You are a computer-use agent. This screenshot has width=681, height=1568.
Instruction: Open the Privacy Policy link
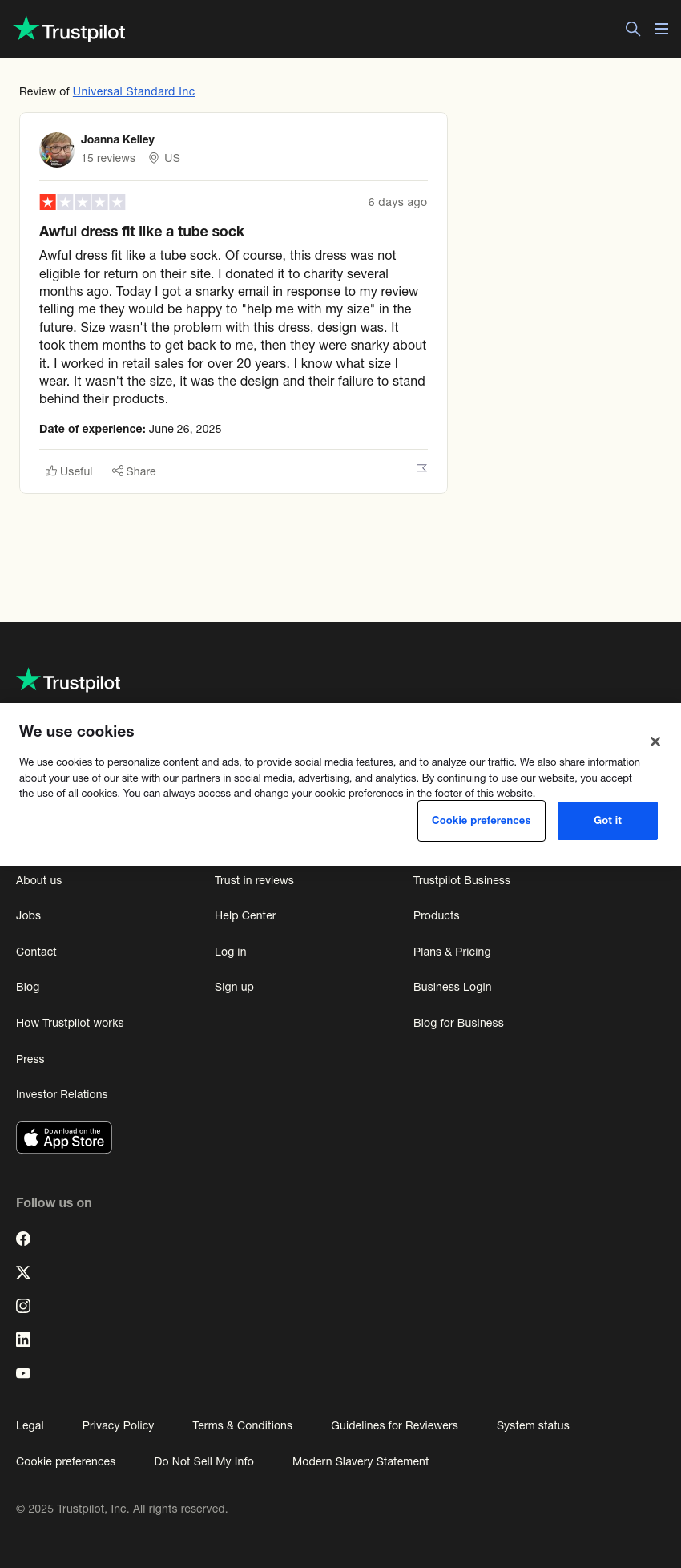click(x=118, y=1425)
